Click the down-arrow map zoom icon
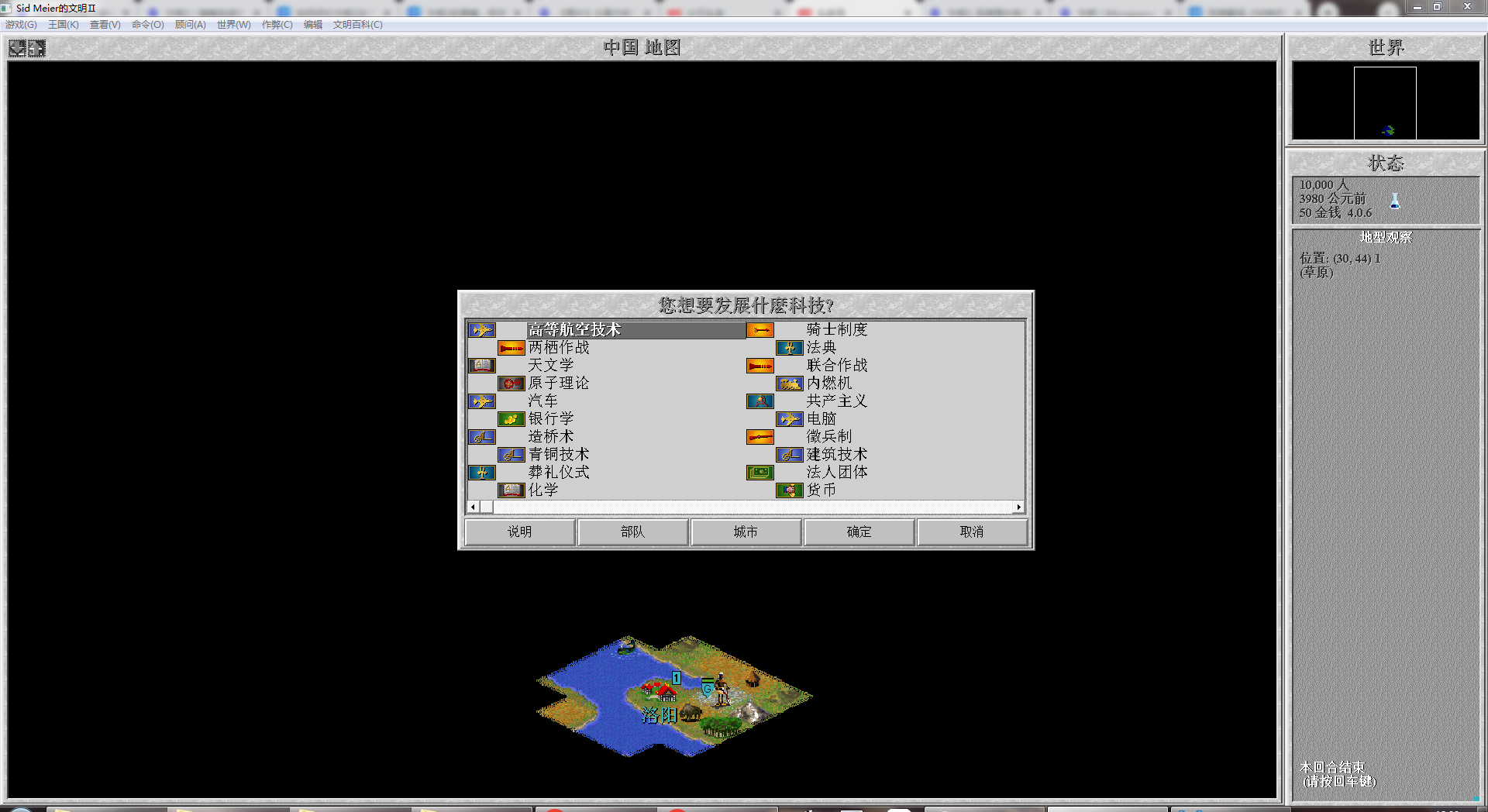1488x812 pixels. pos(17,49)
